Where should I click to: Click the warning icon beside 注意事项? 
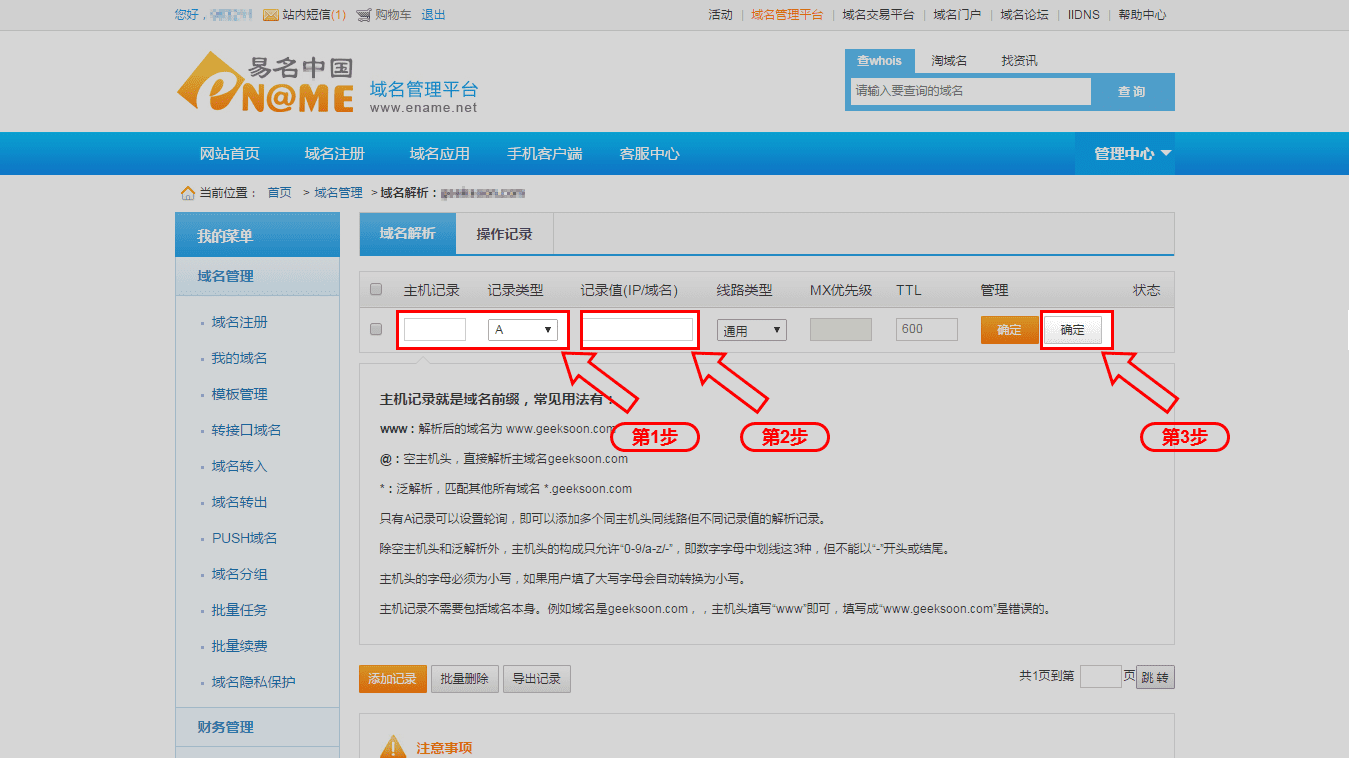pyautogui.click(x=393, y=746)
